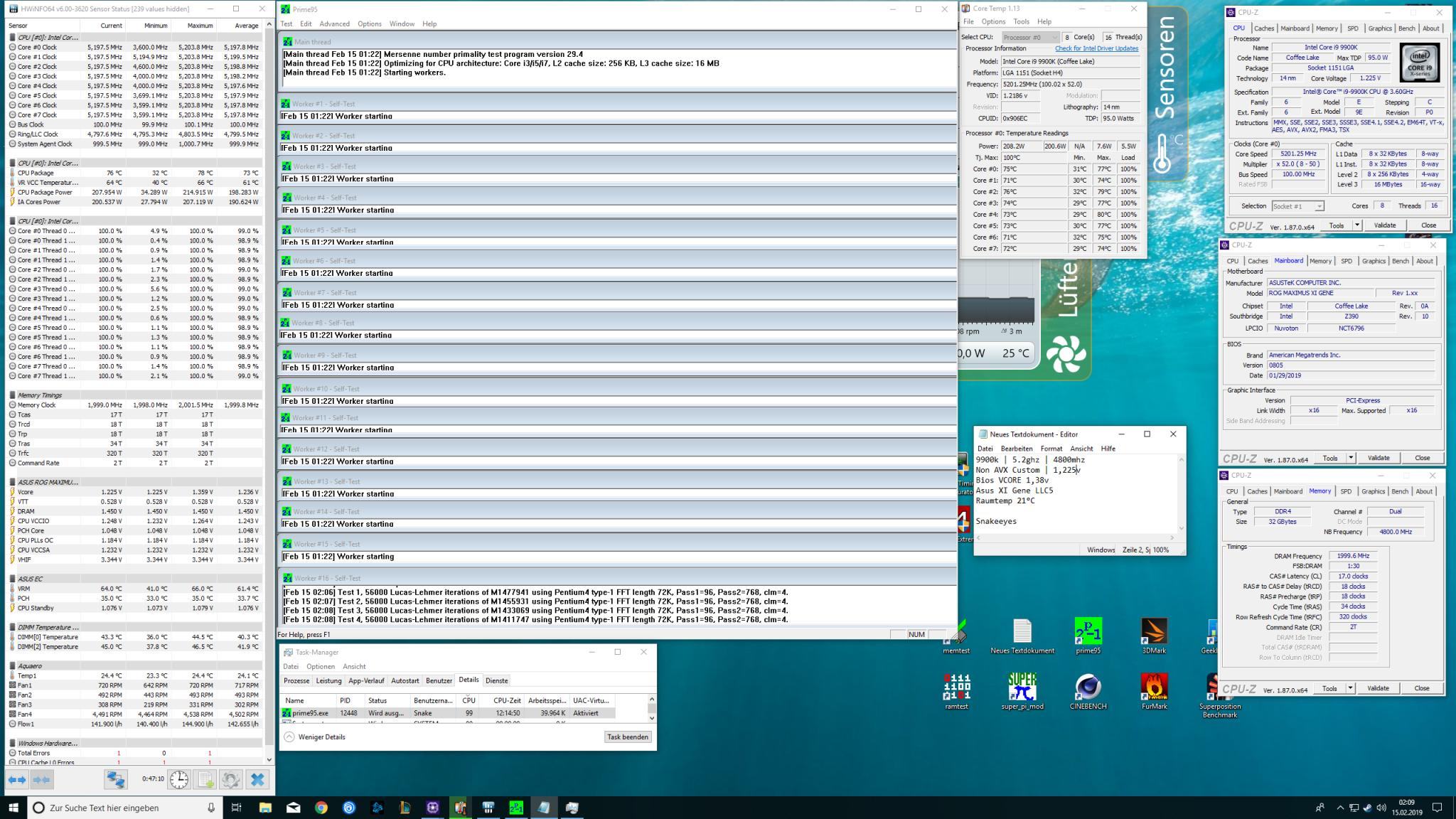Viewport: 1456px width, 819px height.
Task: Show hidden system tray icons
Action: click(1340, 808)
